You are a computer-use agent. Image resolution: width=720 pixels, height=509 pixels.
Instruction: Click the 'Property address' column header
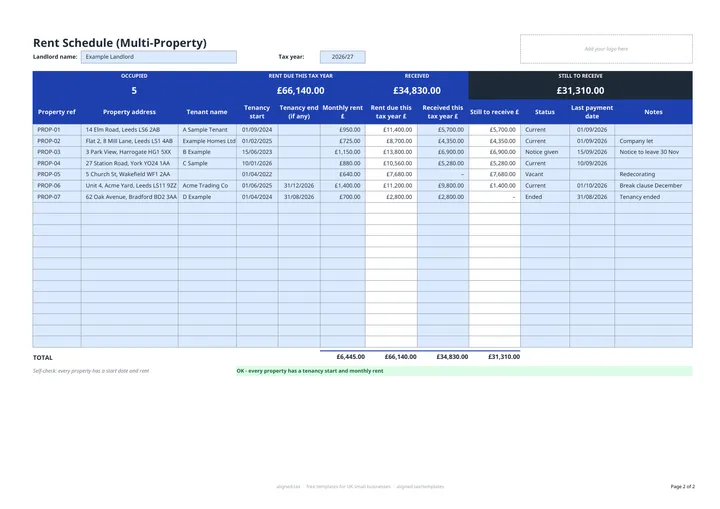[x=129, y=112]
